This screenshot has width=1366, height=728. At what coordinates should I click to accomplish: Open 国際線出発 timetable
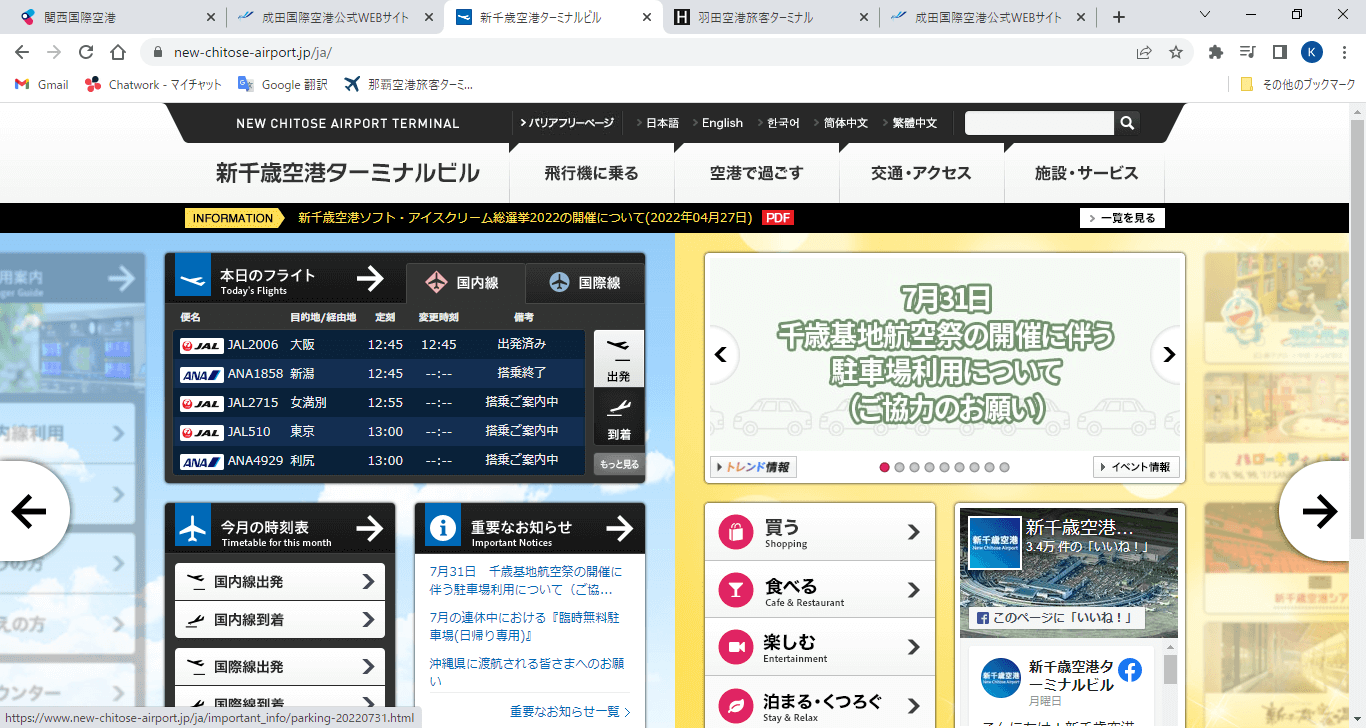click(x=280, y=667)
